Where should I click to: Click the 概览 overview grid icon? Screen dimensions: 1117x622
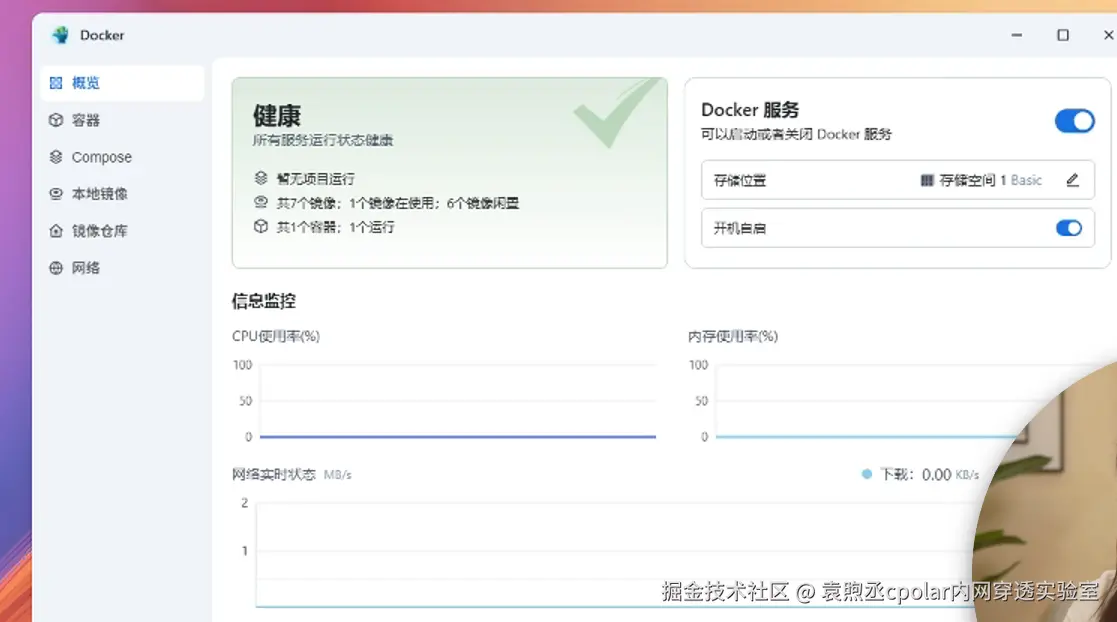pyautogui.click(x=56, y=83)
